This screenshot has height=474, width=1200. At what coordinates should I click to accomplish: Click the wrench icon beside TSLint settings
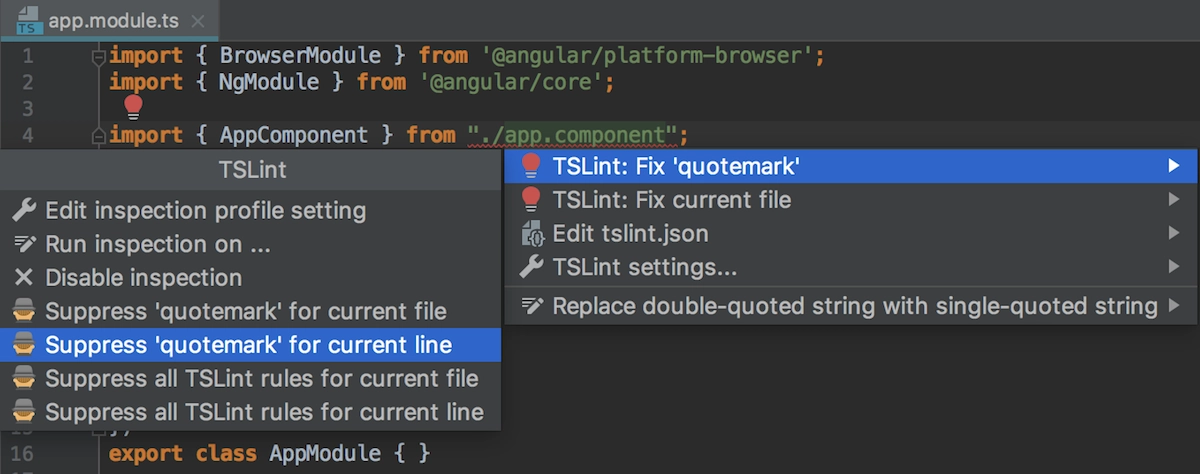coord(533,267)
